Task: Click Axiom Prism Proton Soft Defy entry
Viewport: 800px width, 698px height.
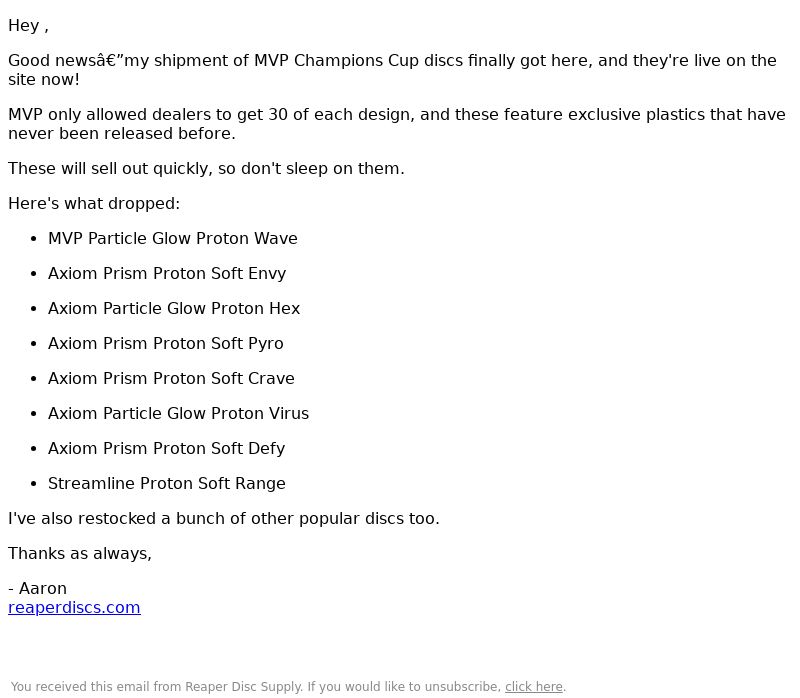Action: pos(166,448)
